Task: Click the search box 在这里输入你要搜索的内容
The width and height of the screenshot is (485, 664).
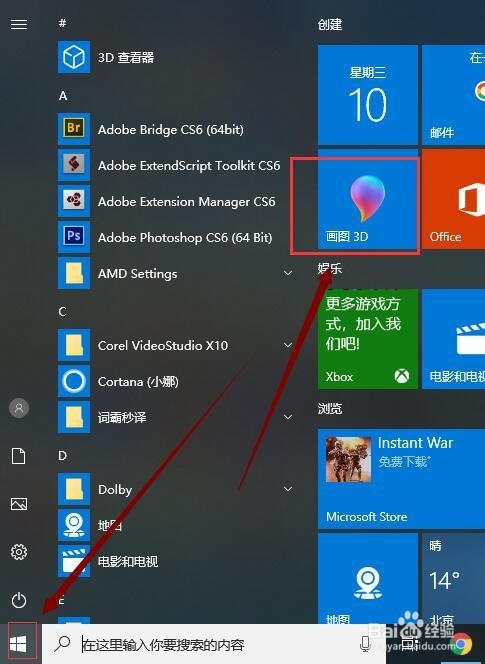Action: pos(214,644)
